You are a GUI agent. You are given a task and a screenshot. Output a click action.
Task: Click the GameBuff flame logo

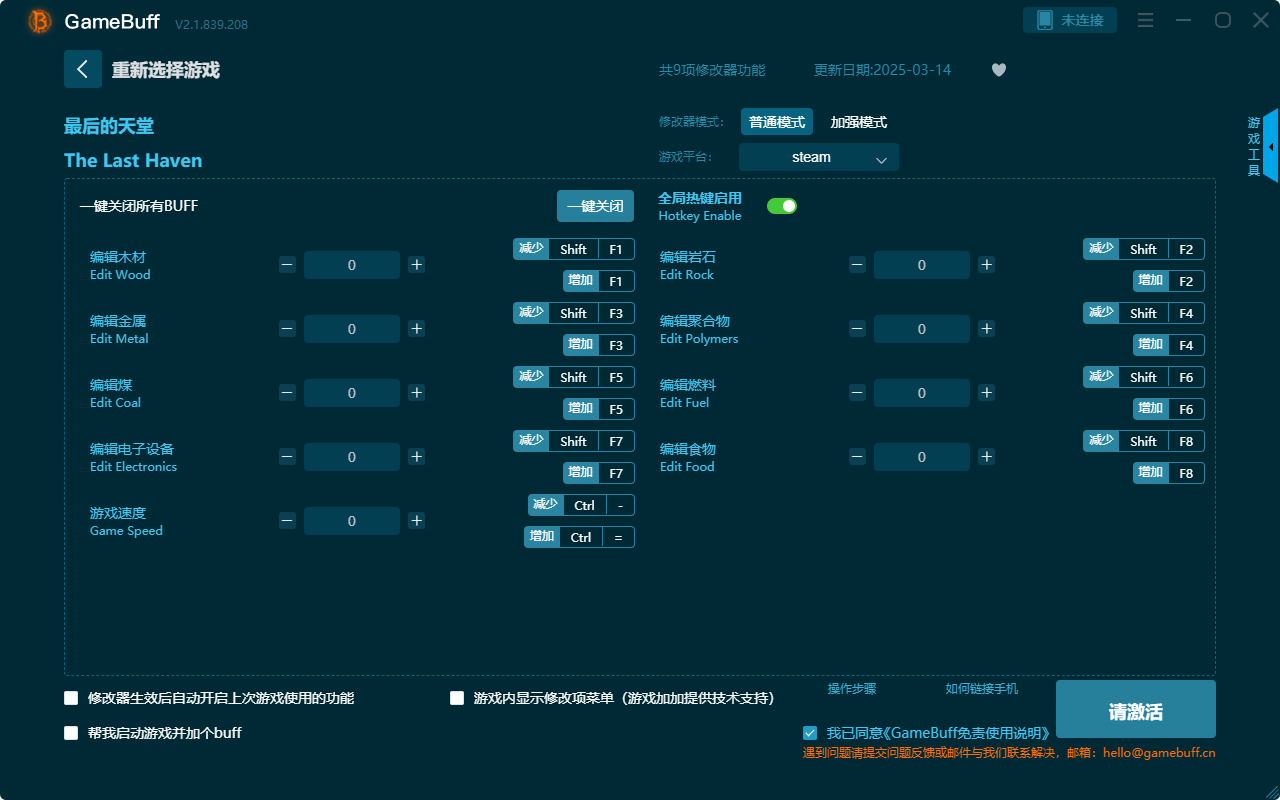[x=38, y=20]
